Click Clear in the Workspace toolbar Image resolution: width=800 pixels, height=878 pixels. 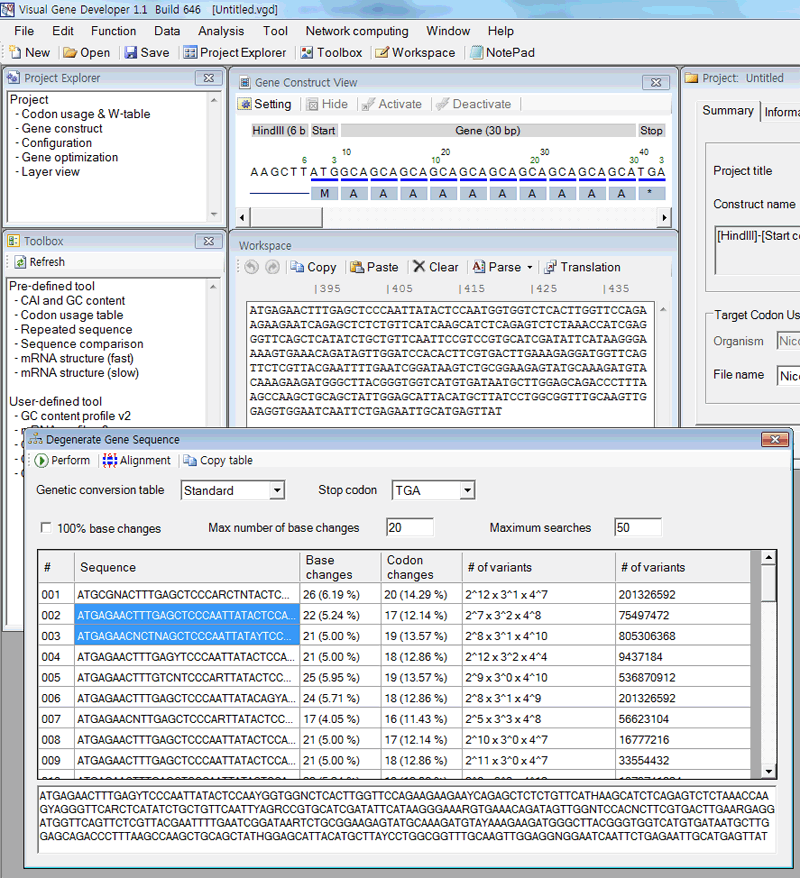[x=435, y=268]
